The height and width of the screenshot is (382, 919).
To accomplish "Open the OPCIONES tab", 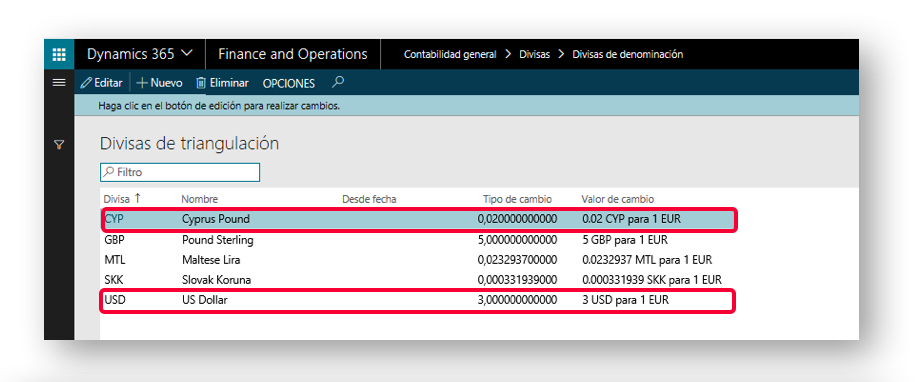I will (288, 84).
